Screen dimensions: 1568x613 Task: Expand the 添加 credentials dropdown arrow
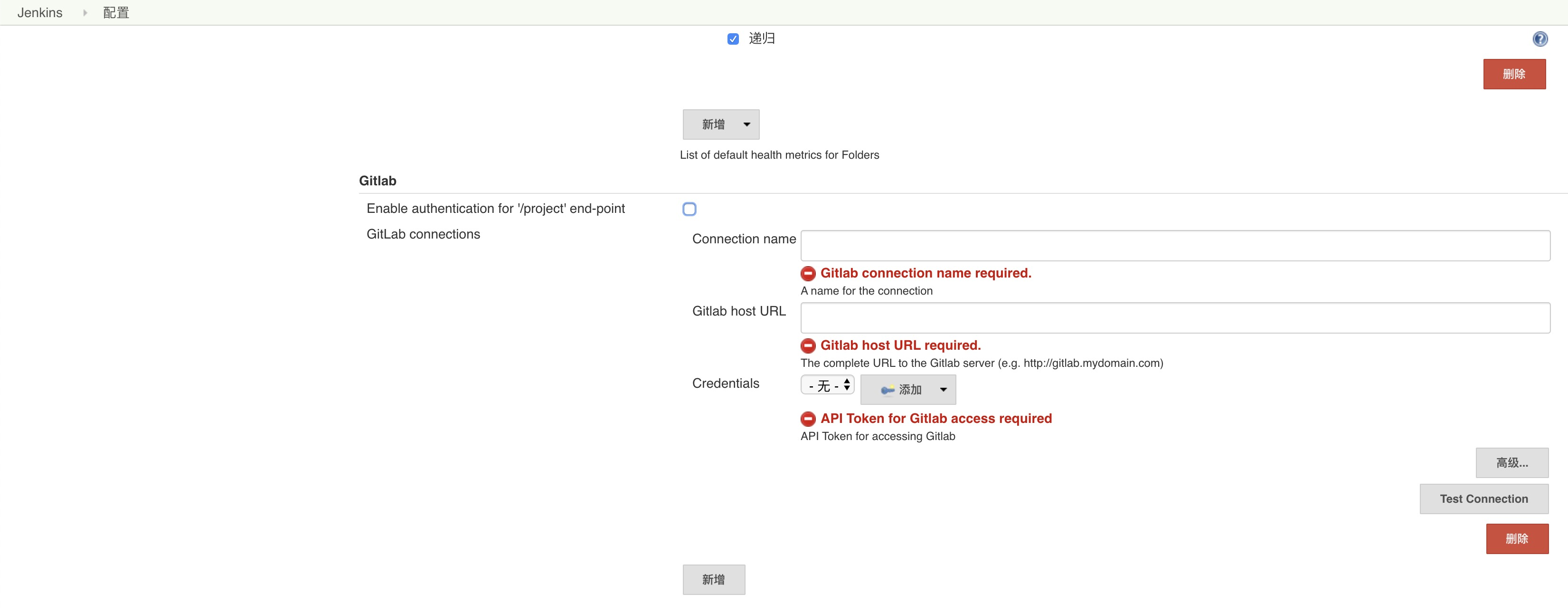pos(943,390)
